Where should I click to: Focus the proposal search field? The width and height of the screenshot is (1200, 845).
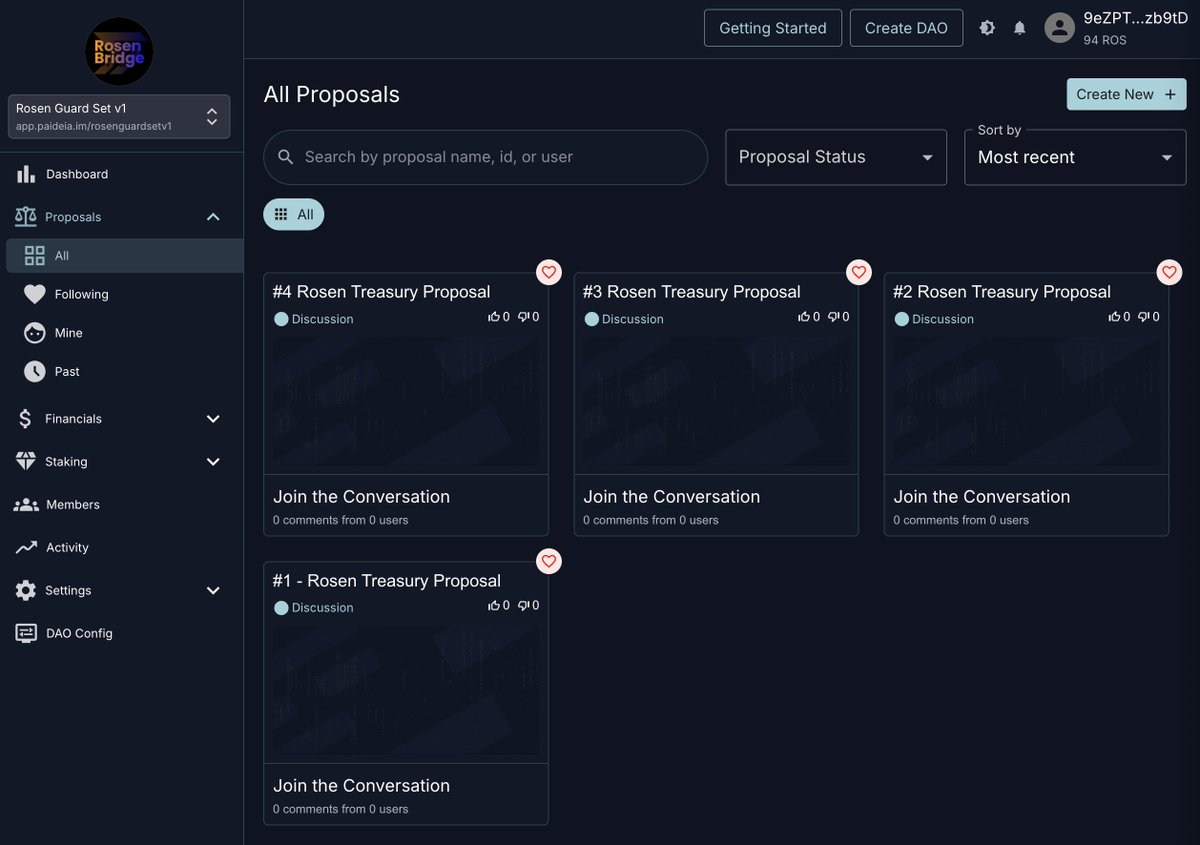[x=486, y=157]
